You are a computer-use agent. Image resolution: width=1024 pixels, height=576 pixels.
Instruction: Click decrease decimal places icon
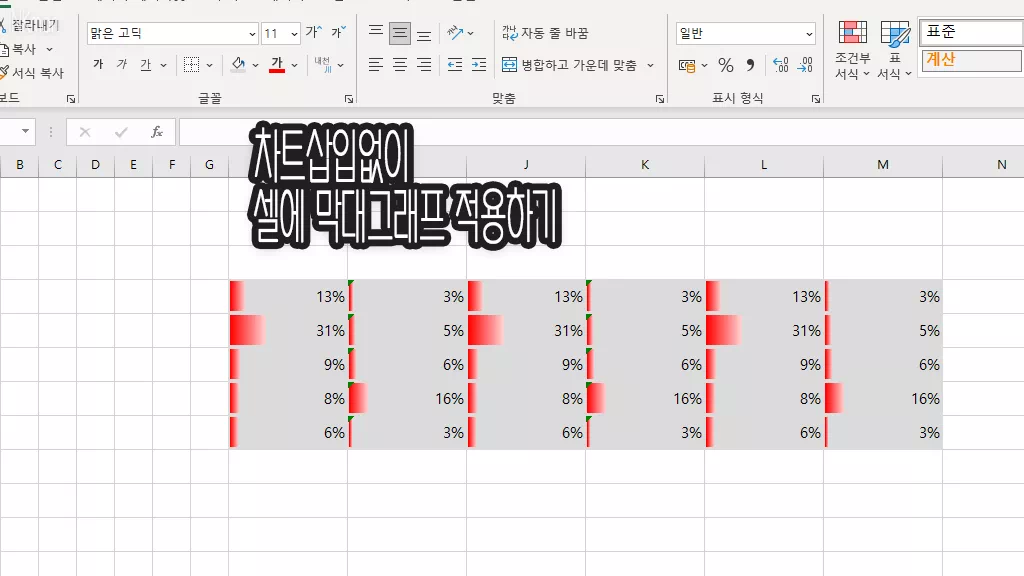pyautogui.click(x=805, y=65)
